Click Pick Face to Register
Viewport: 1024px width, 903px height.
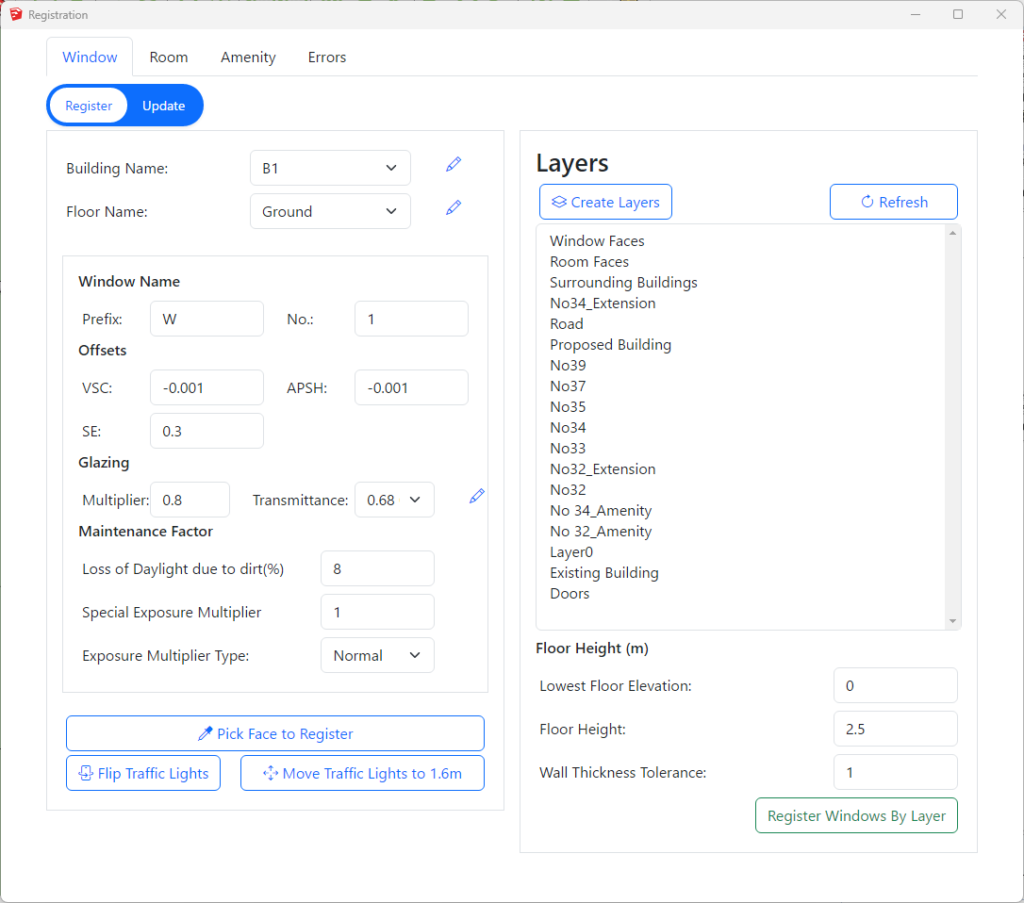point(275,734)
